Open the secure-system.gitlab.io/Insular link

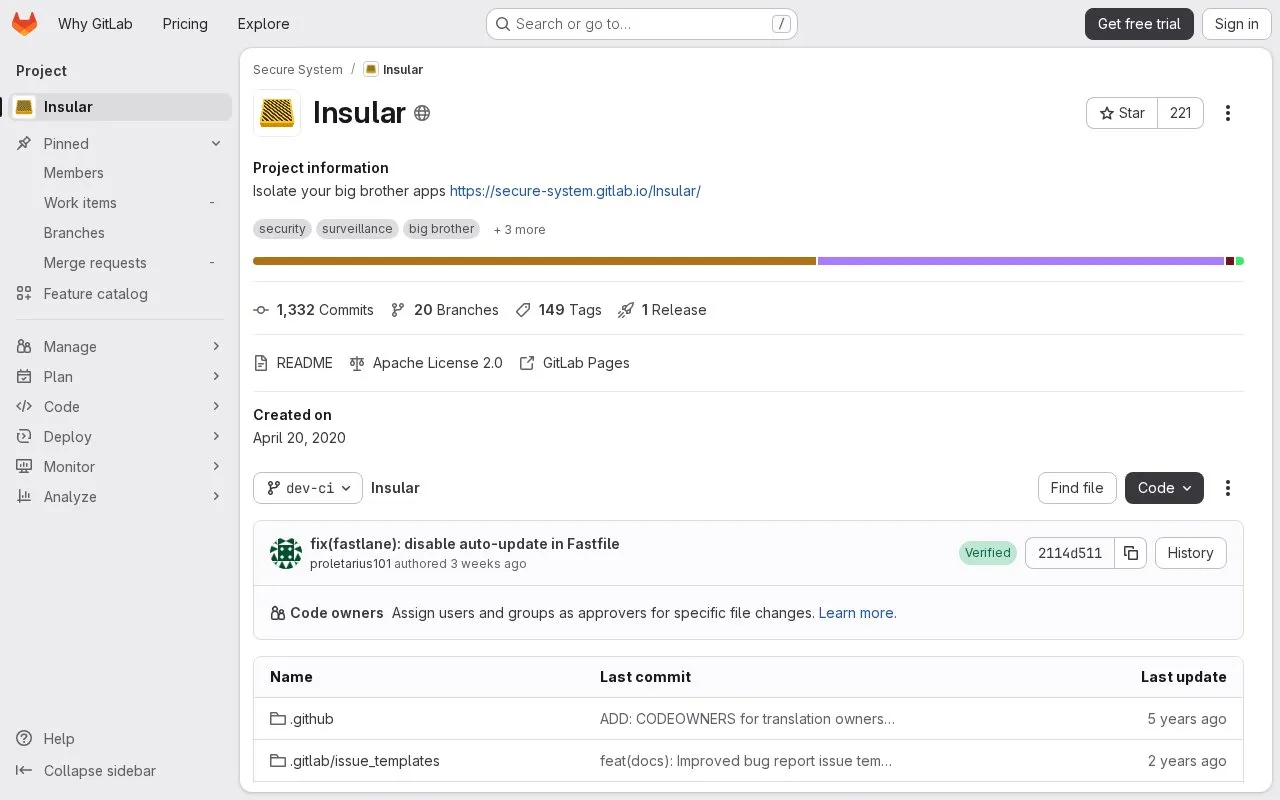575,191
